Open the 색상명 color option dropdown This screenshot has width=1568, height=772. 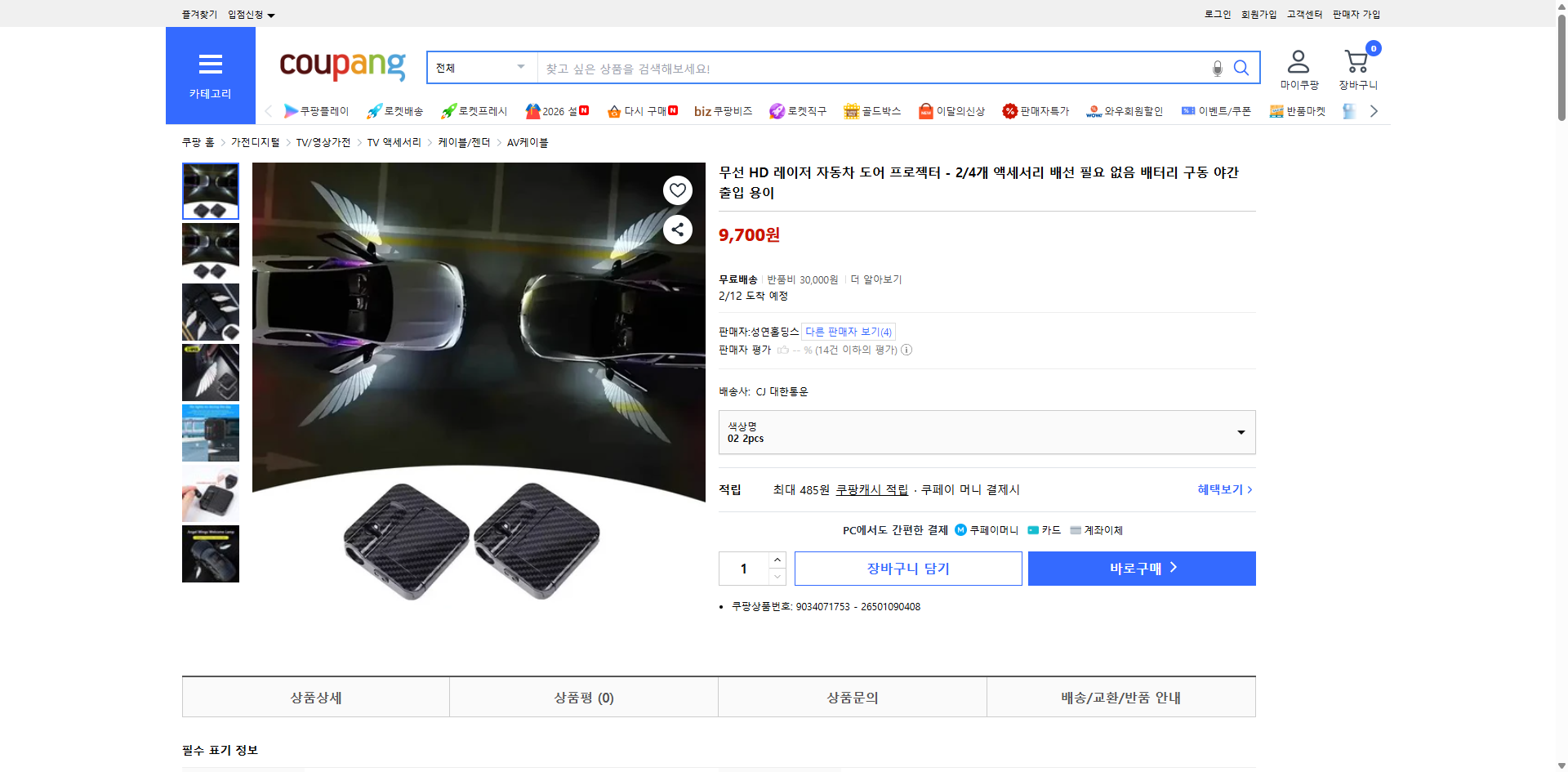click(x=987, y=432)
